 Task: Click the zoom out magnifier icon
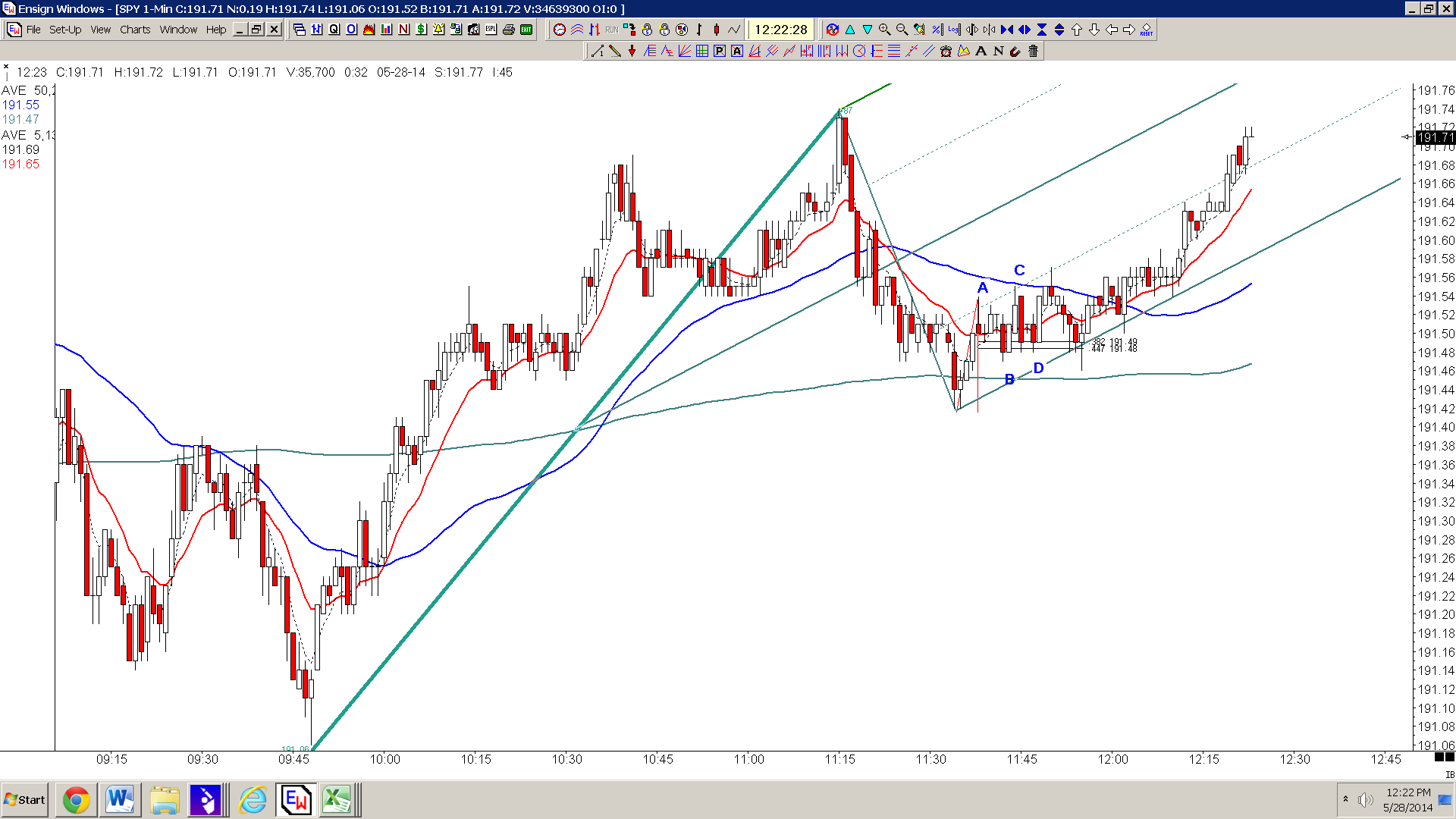[902, 30]
